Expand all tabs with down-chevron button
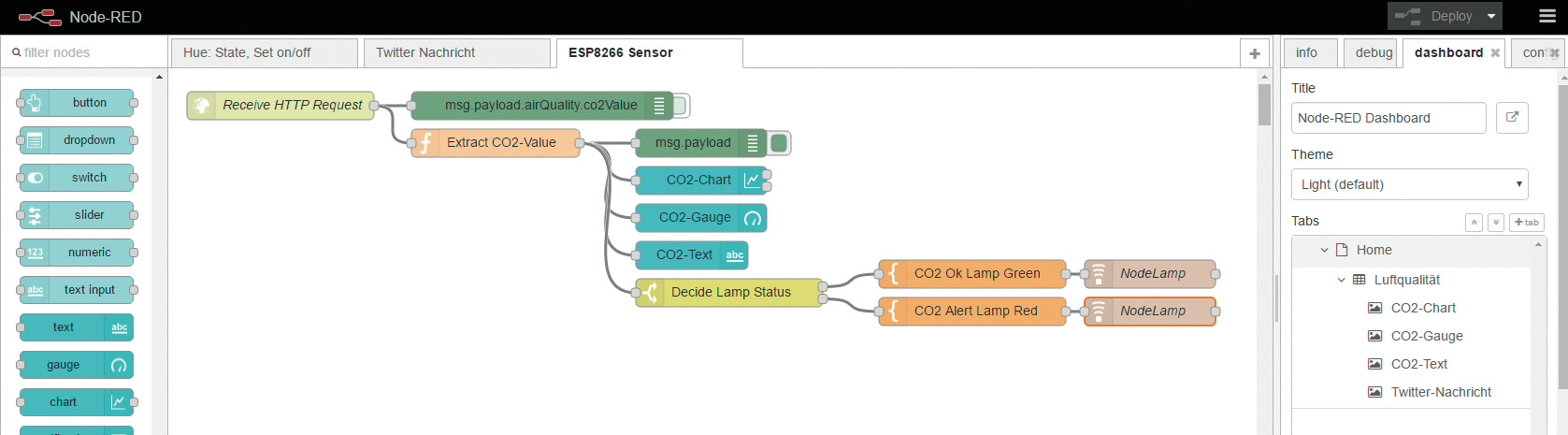1568x435 pixels. click(1496, 222)
